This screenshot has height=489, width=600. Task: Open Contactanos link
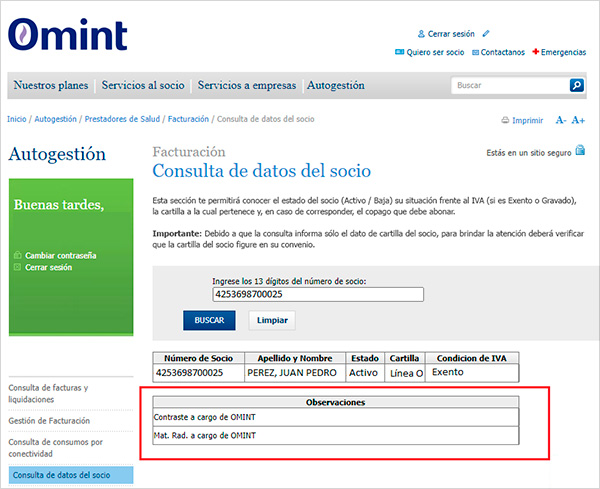[502, 52]
